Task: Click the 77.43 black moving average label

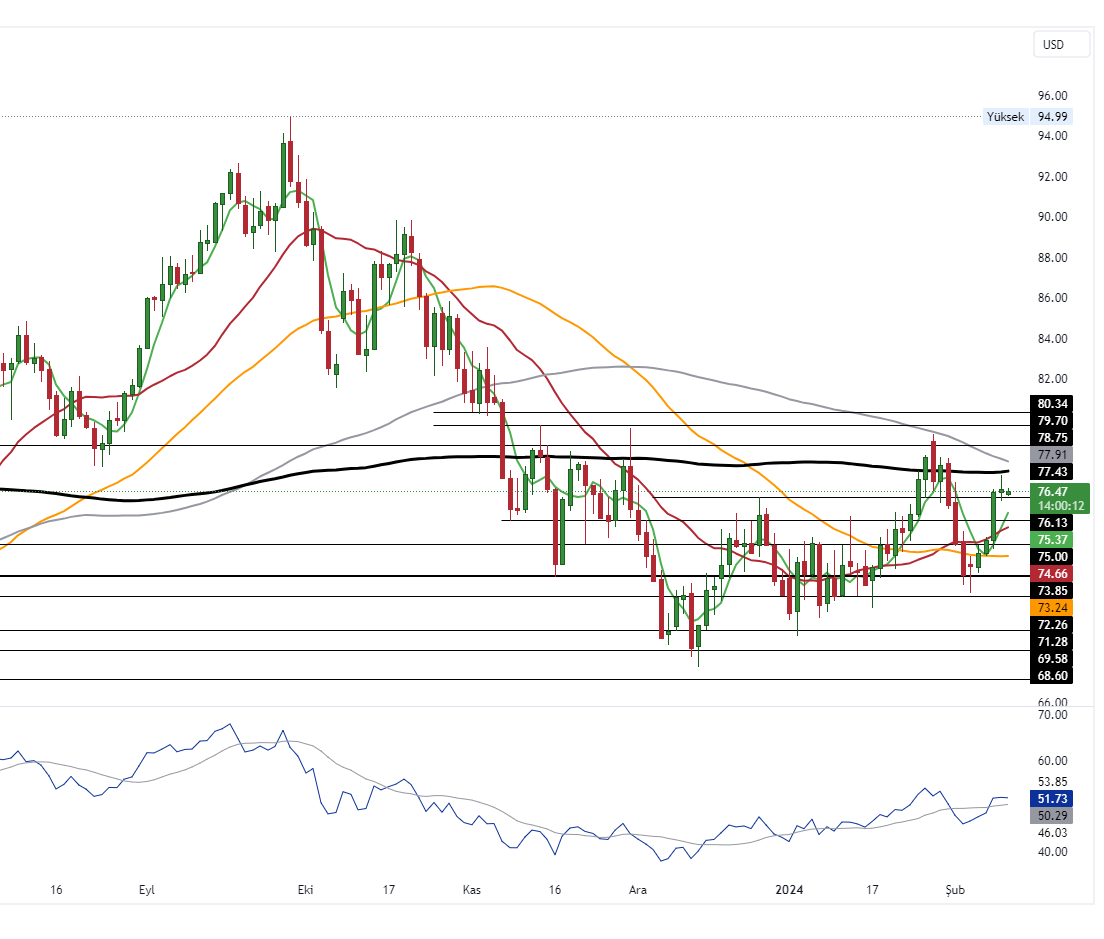Action: 1053,472
